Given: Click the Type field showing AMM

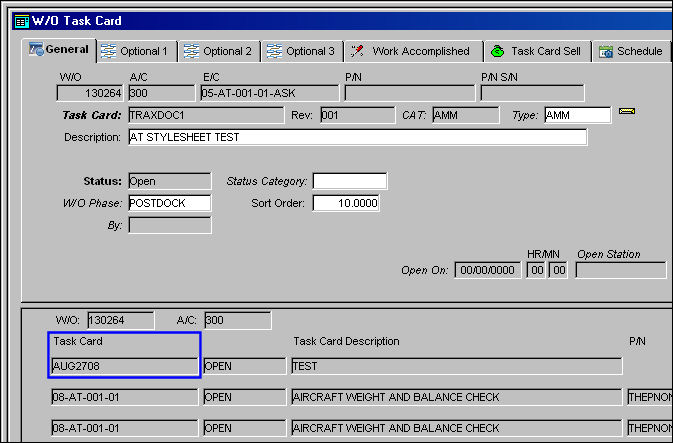Looking at the screenshot, I should click(578, 115).
